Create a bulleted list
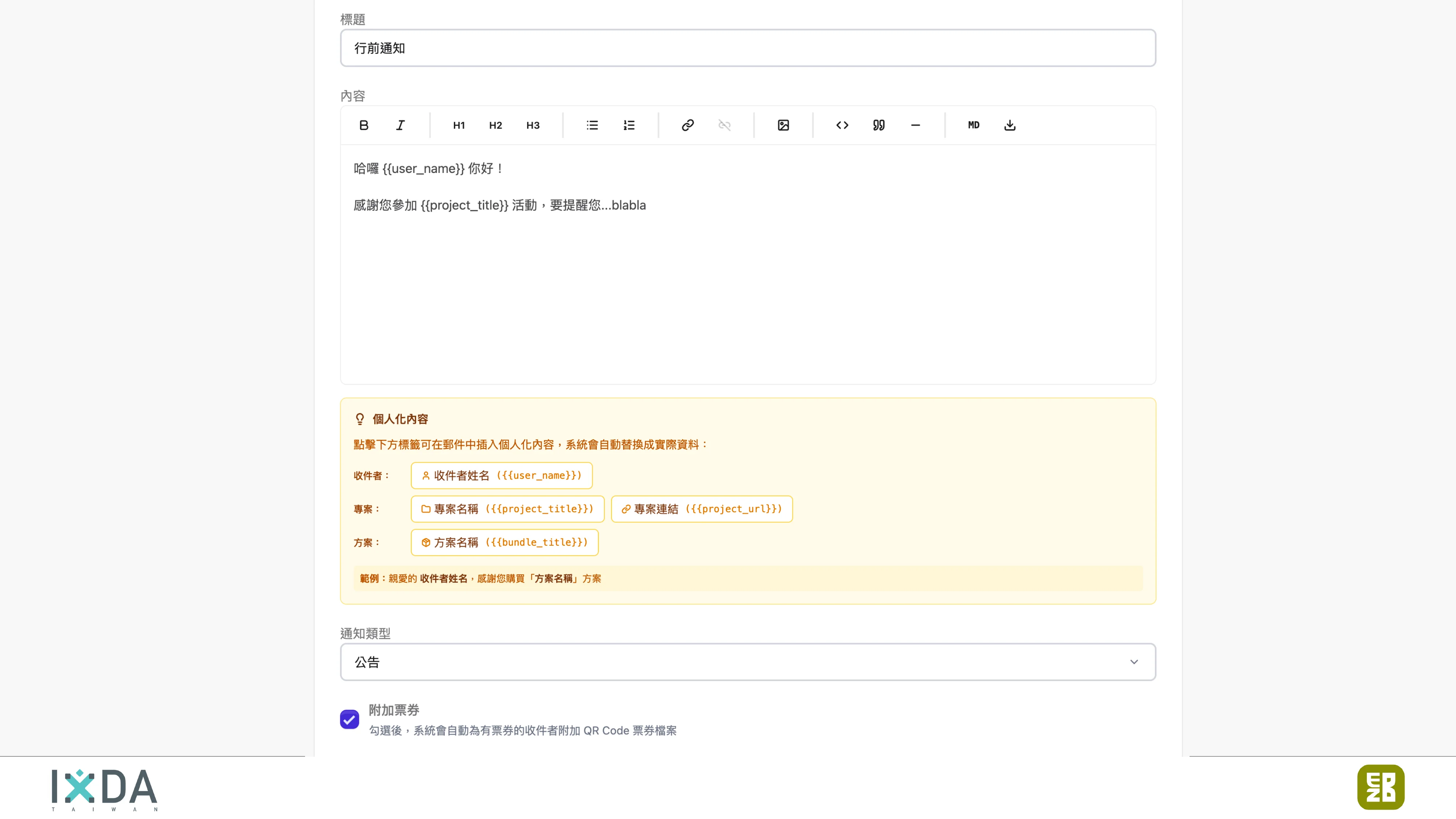Screen dimensions: 1456x819 592,125
